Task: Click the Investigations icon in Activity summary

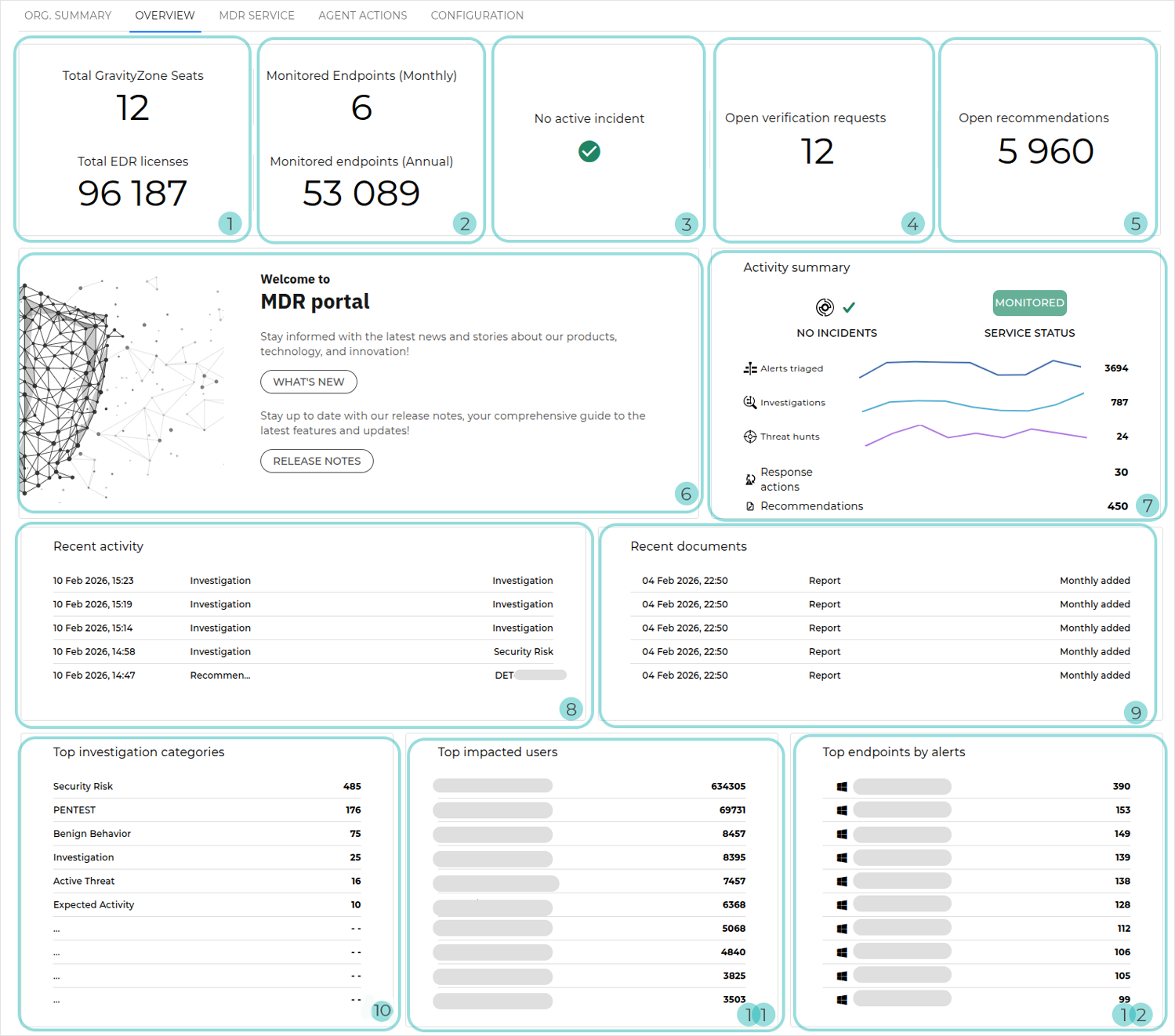Action: pos(749,402)
